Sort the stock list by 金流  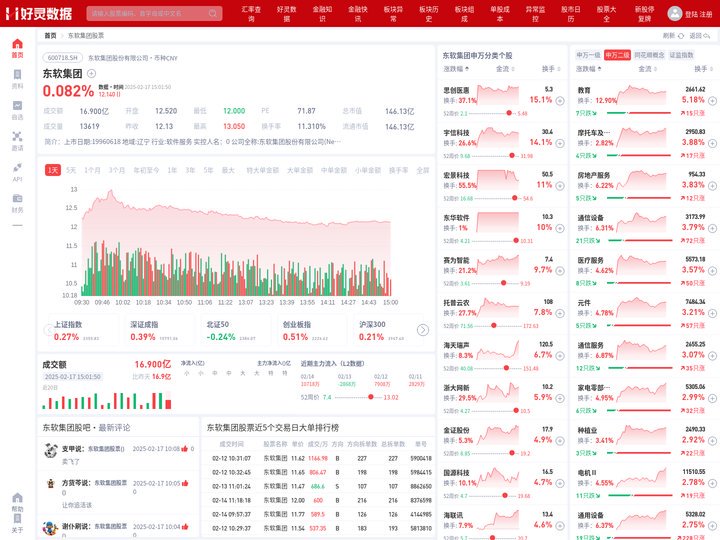[x=505, y=69]
